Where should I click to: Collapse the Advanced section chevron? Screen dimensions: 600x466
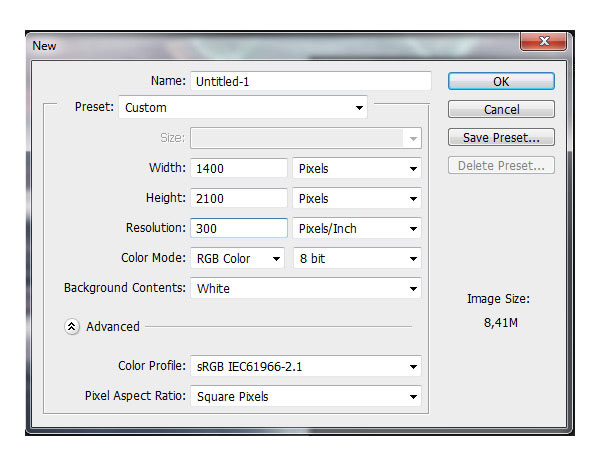(x=72, y=326)
